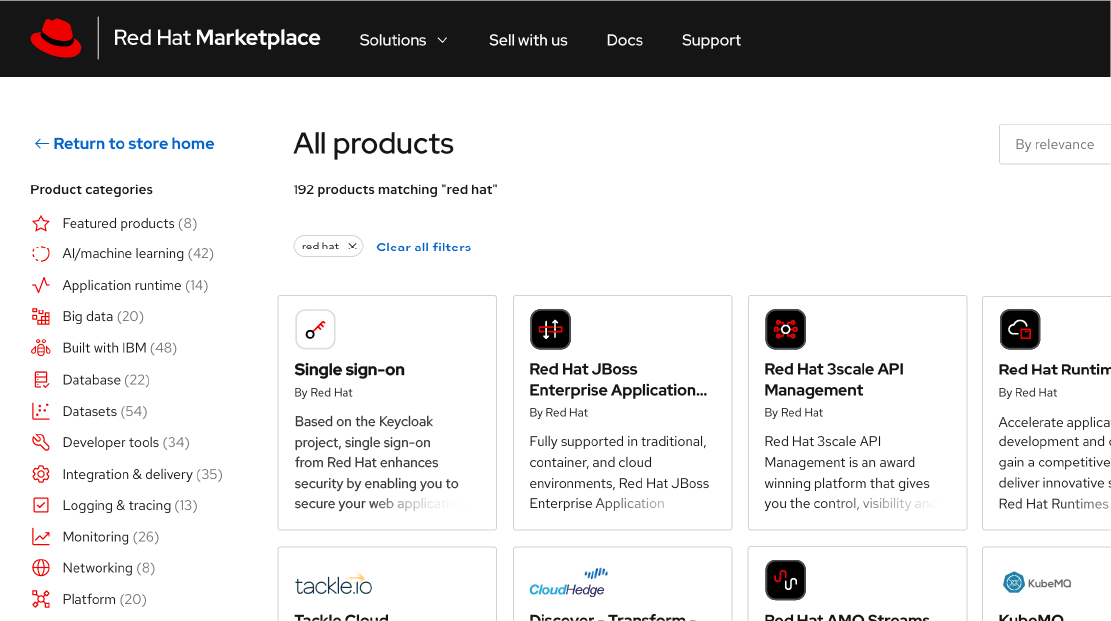Click the Red Hat Runtimes product icon
The height and width of the screenshot is (621, 1111).
coord(1020,329)
